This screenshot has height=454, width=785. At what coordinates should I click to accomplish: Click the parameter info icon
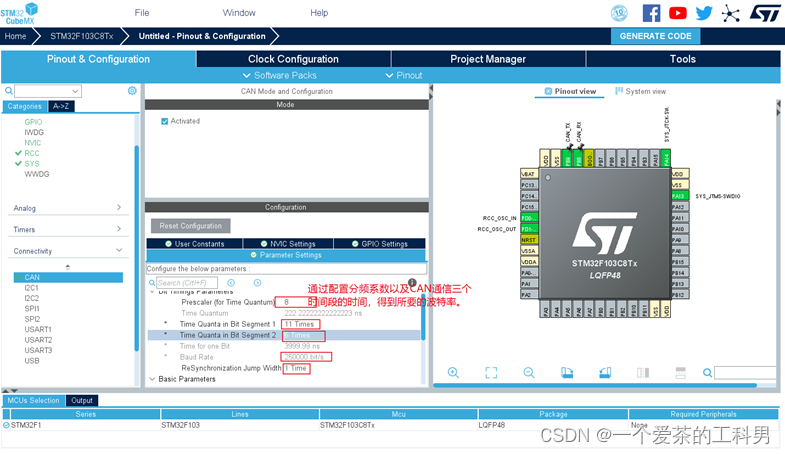pyautogui.click(x=412, y=282)
